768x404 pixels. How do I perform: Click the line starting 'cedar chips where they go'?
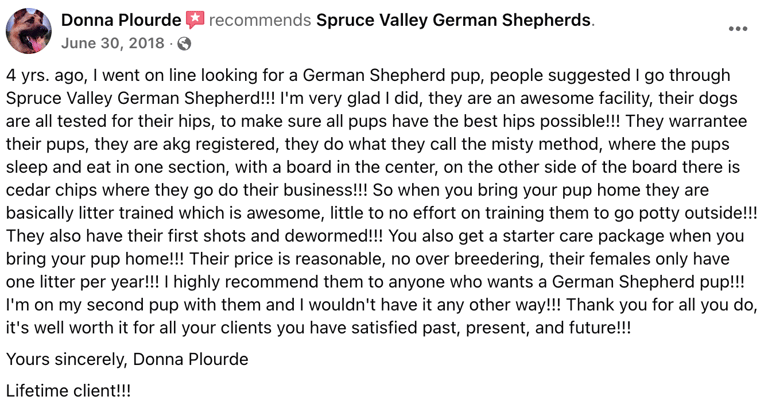click(x=358, y=190)
